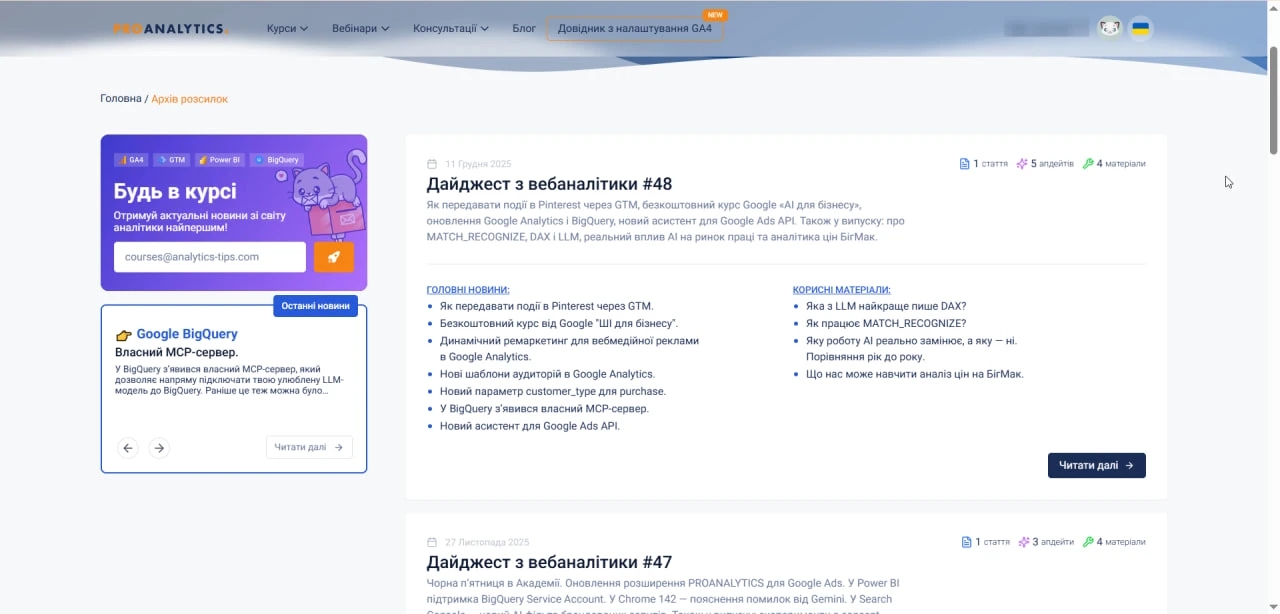The height and width of the screenshot is (614, 1280).
Task: Click Головна breadcrumb link
Action: (x=121, y=99)
